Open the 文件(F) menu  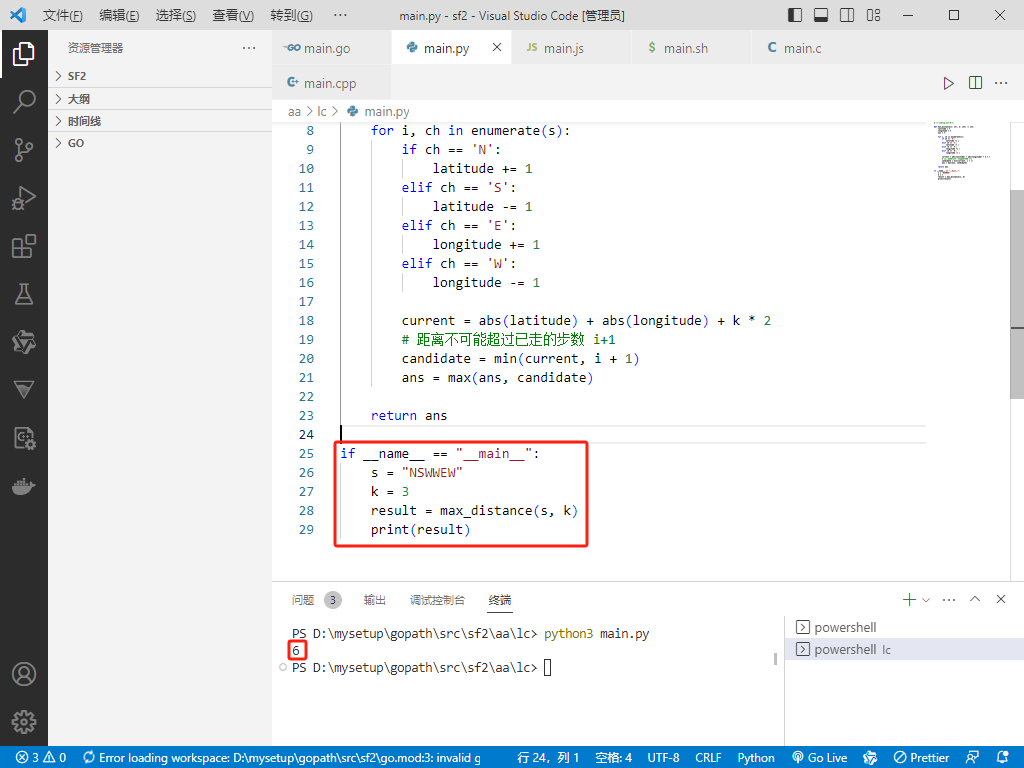(63, 15)
